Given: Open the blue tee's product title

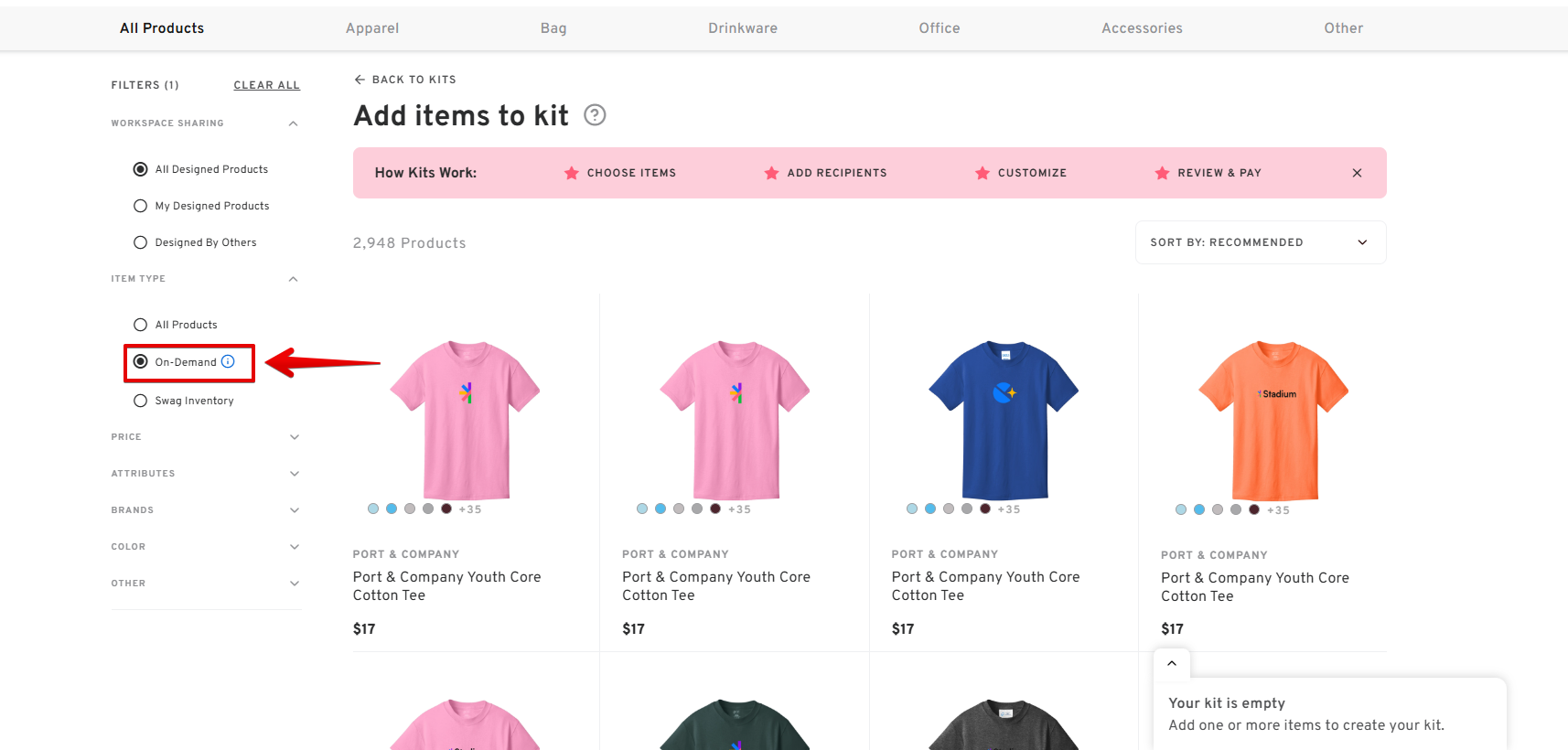Looking at the screenshot, I should point(986,586).
